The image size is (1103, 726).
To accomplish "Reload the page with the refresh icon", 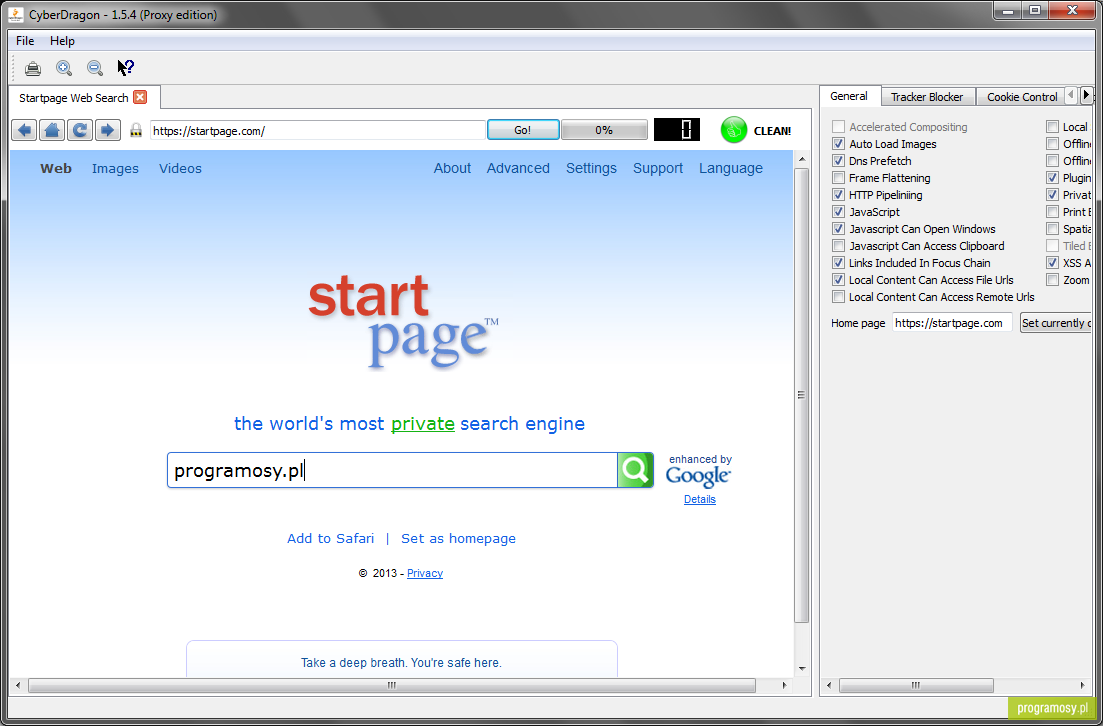I will pos(80,130).
